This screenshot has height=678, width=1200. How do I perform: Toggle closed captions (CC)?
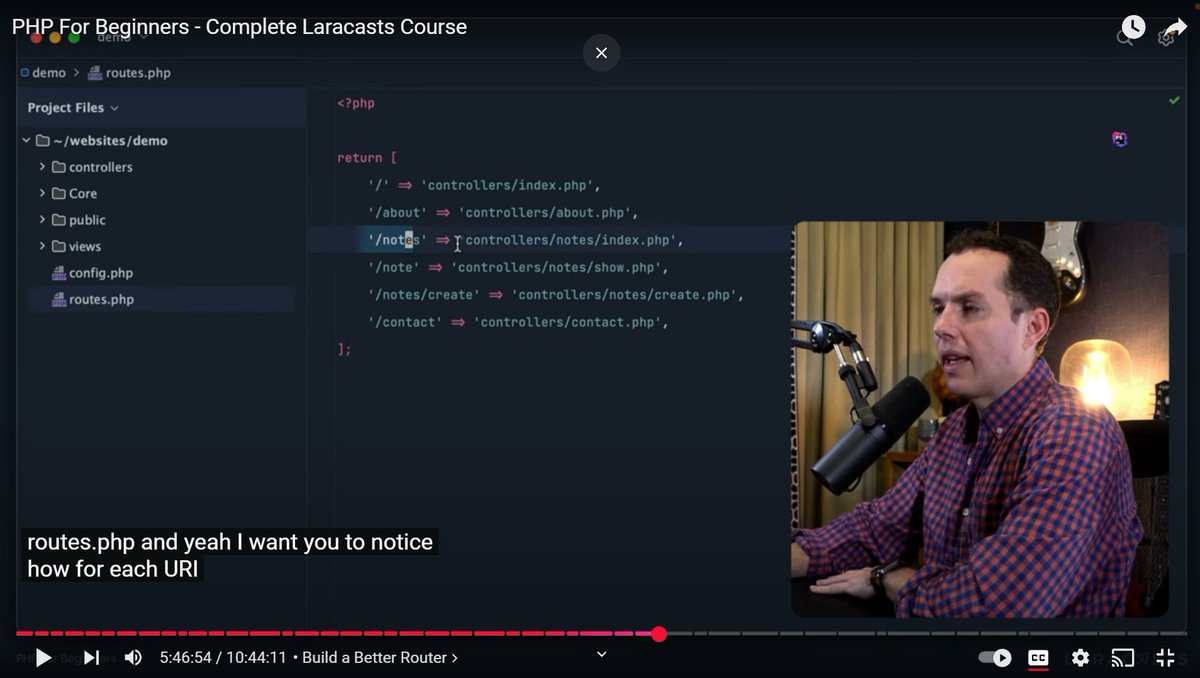[x=1039, y=657]
